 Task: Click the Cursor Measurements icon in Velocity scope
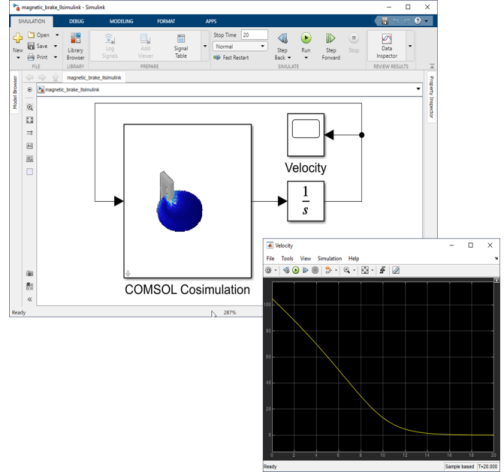tap(396, 270)
